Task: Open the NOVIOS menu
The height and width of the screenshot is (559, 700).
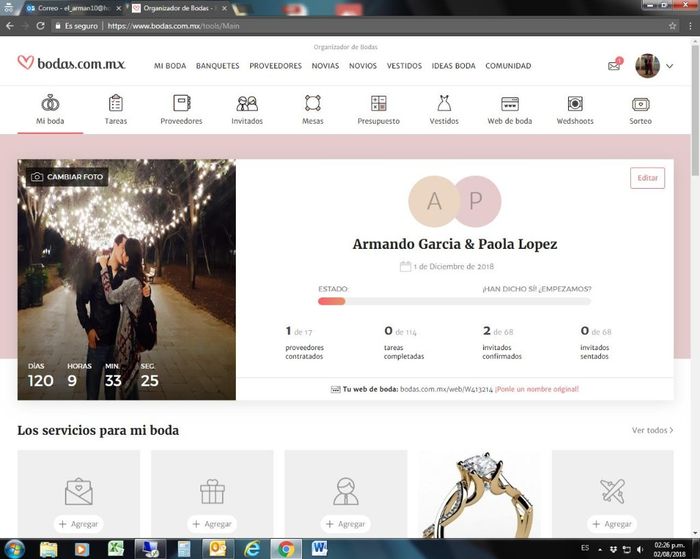Action: 362,66
